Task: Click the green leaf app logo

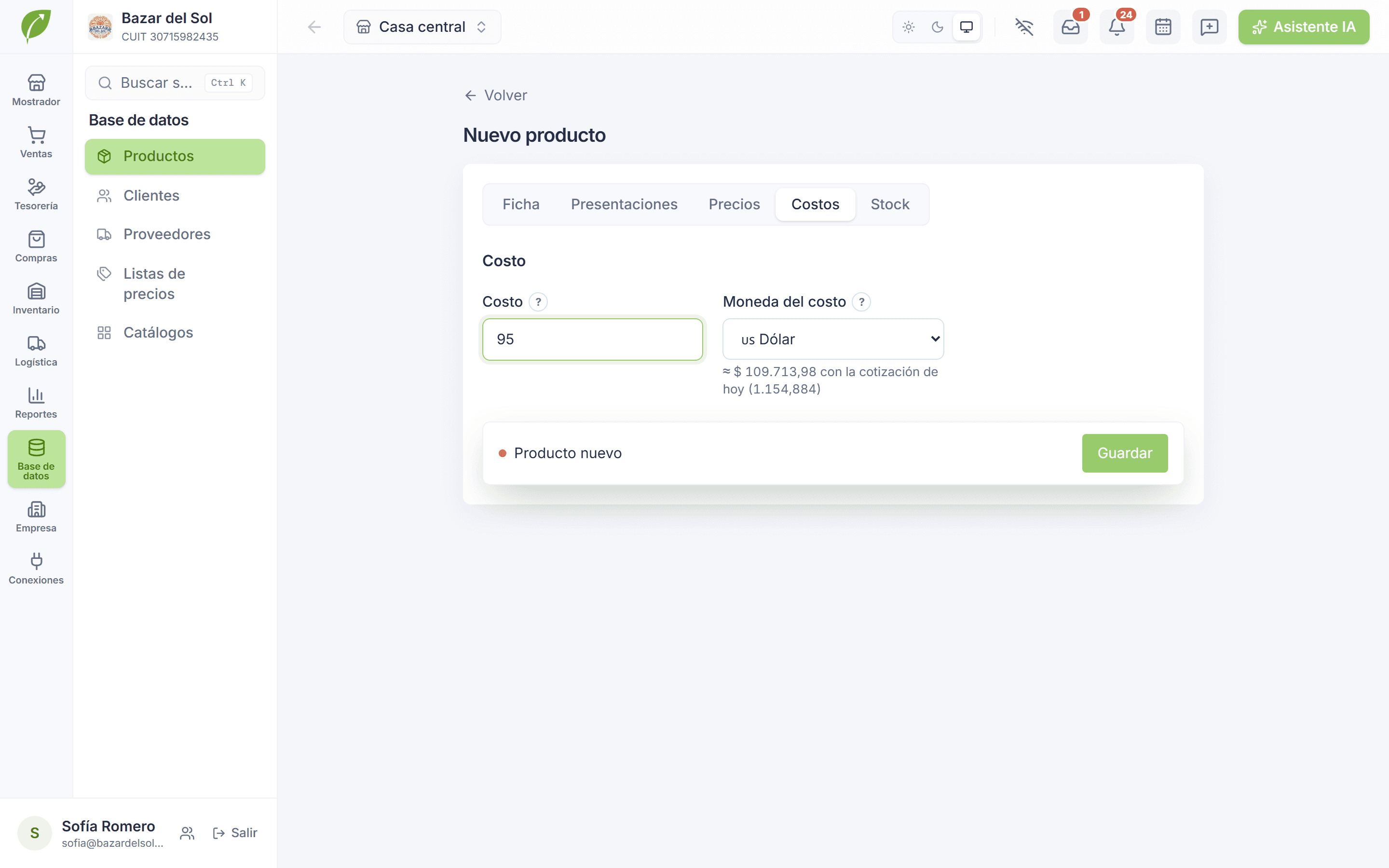Action: tap(36, 26)
